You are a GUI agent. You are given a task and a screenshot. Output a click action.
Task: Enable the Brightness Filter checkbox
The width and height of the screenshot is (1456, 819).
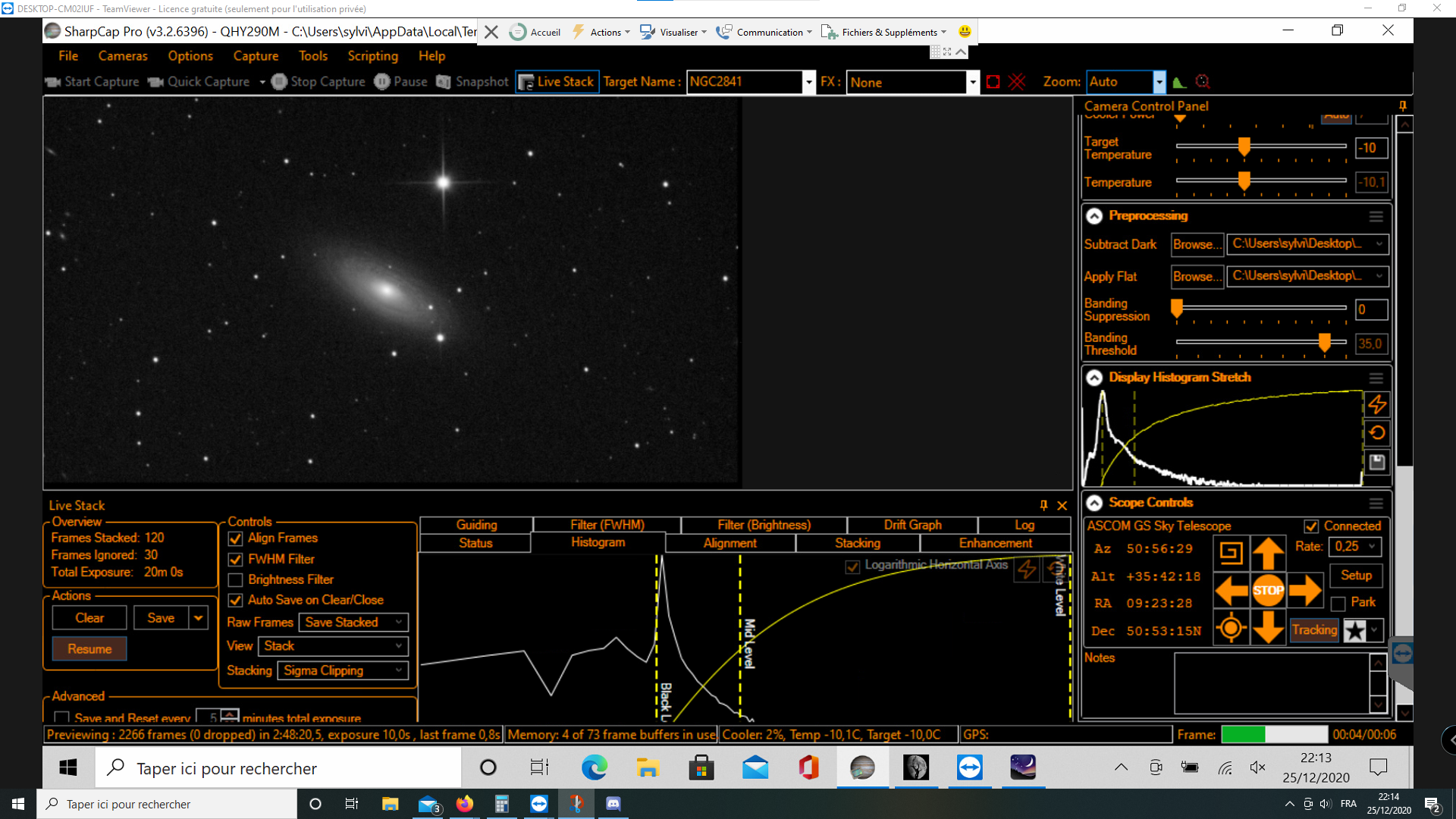[236, 580]
